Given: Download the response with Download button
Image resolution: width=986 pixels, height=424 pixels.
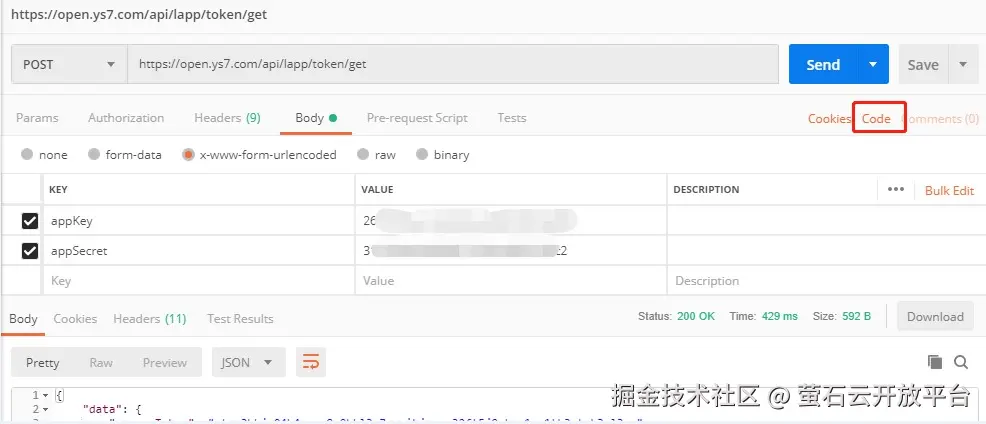Looking at the screenshot, I should point(935,316).
